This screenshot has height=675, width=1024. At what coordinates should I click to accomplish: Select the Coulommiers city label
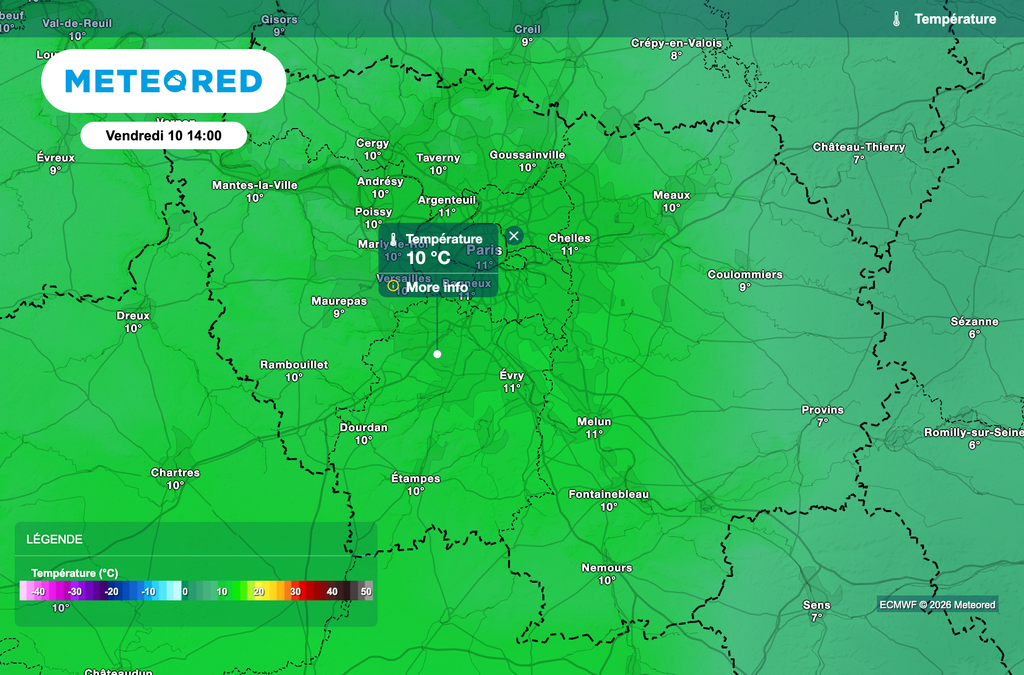[744, 275]
